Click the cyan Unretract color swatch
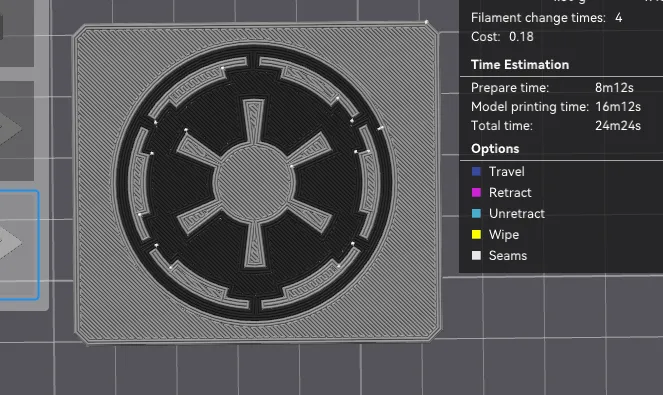Viewport: 663px width, 395px height. pyautogui.click(x=476, y=214)
